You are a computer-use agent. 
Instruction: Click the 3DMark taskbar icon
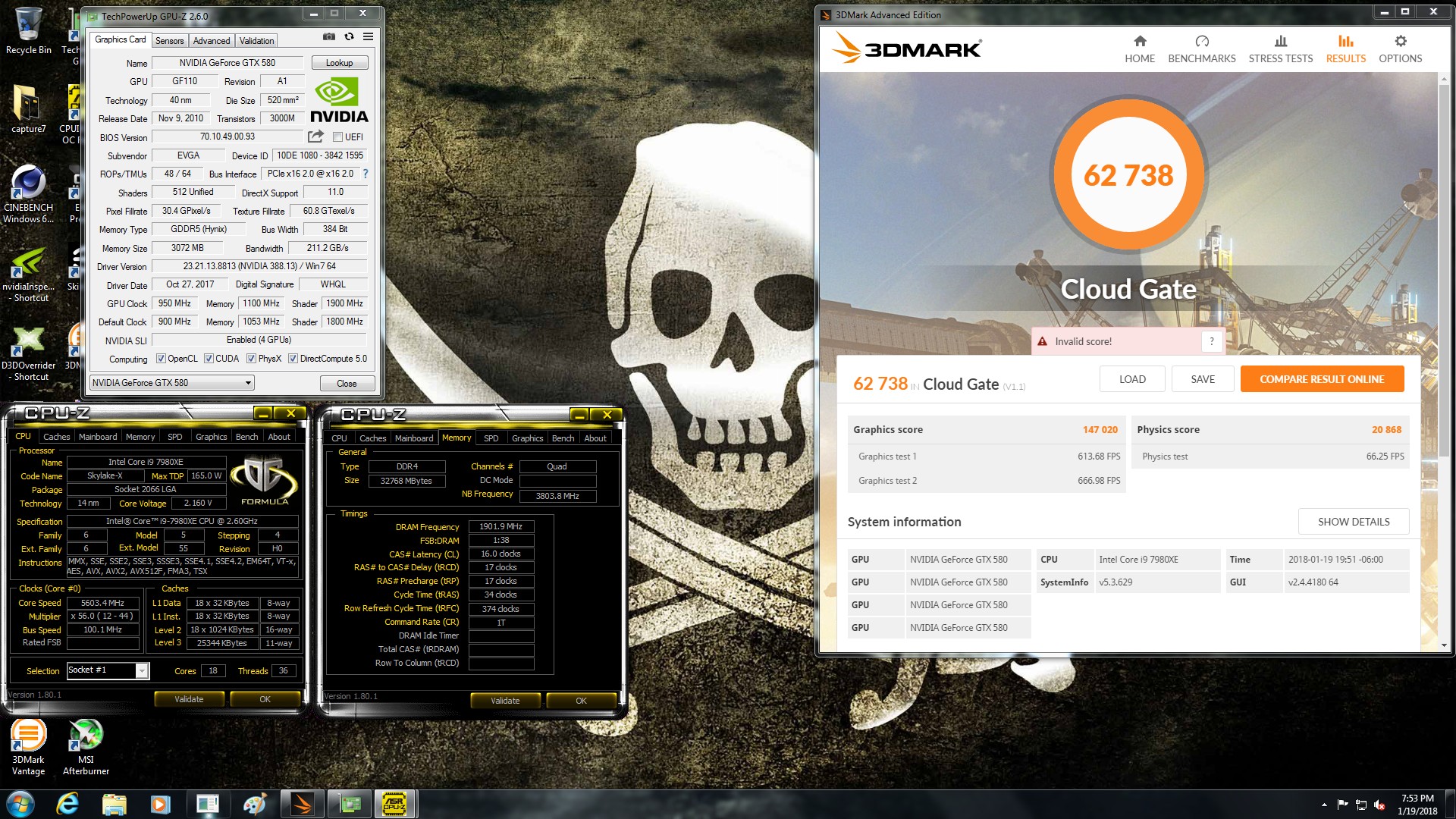coord(303,804)
